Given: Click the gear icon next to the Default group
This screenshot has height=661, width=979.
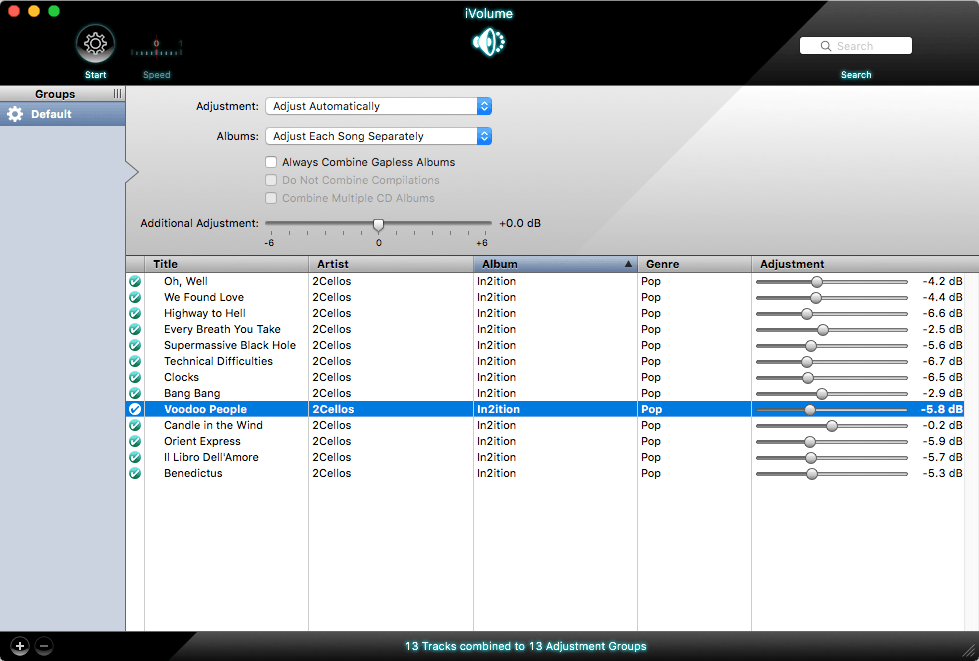Looking at the screenshot, I should 14,113.
